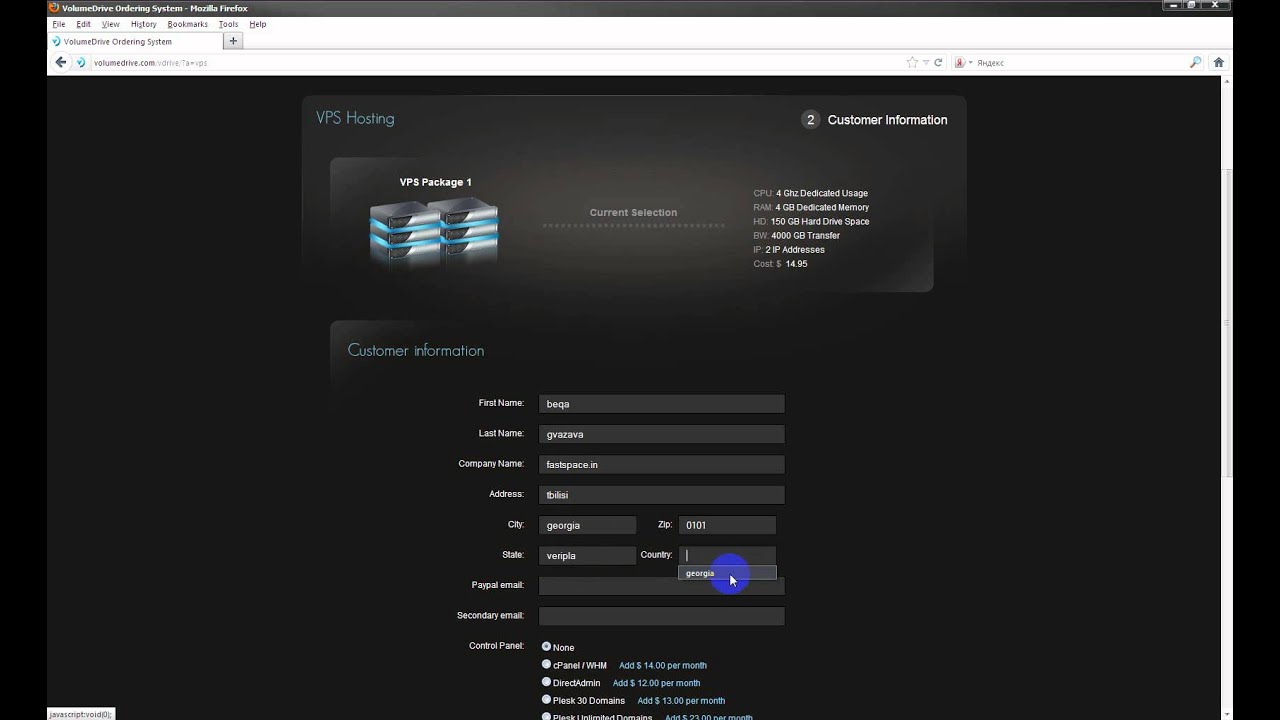Click the Last Name field
The height and width of the screenshot is (720, 1280).
tap(661, 434)
